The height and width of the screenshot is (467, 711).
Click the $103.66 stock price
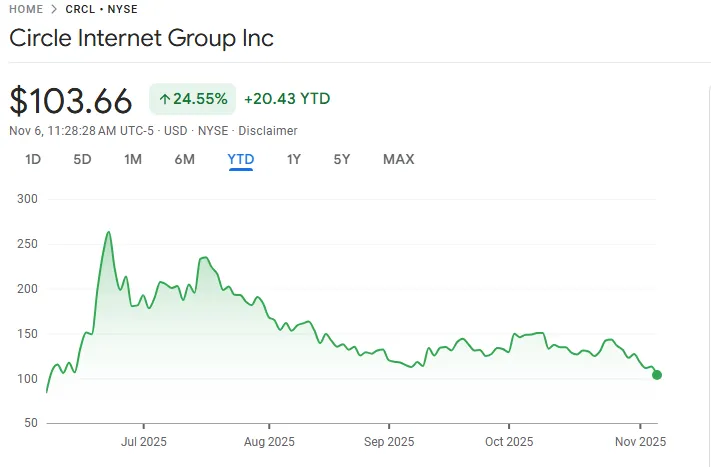coord(71,101)
